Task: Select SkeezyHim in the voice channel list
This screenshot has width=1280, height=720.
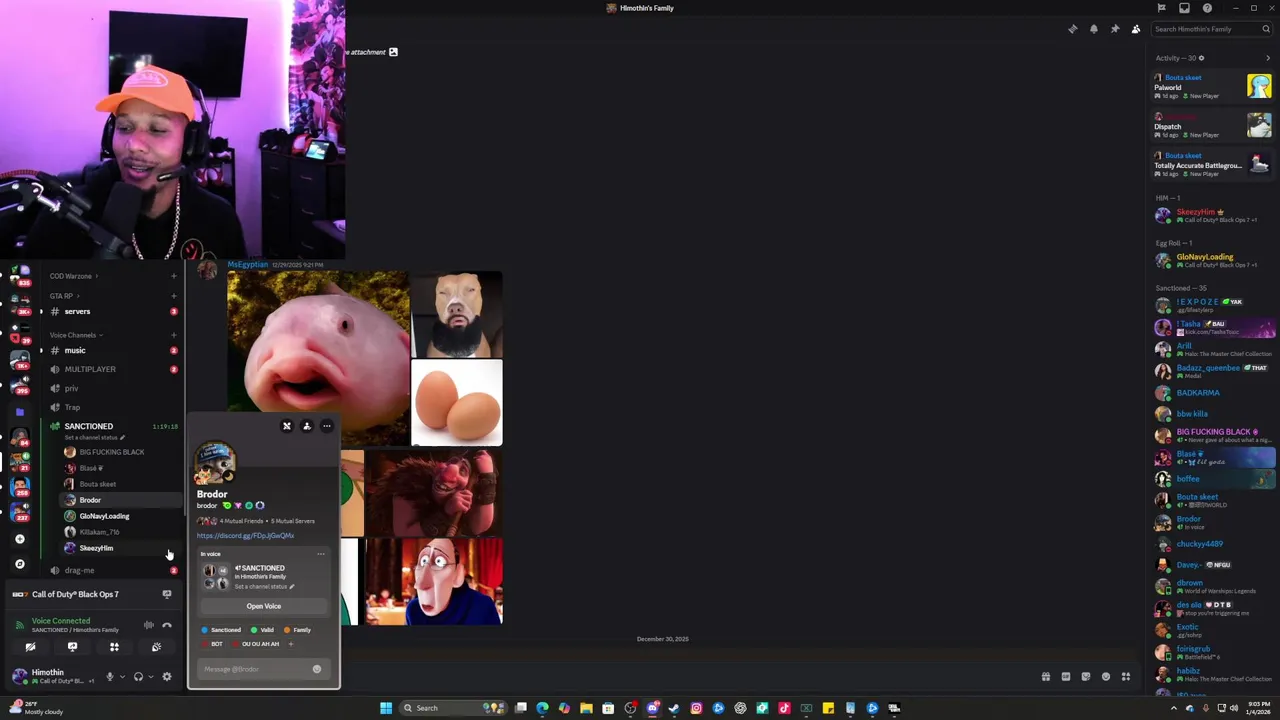Action: point(120,548)
